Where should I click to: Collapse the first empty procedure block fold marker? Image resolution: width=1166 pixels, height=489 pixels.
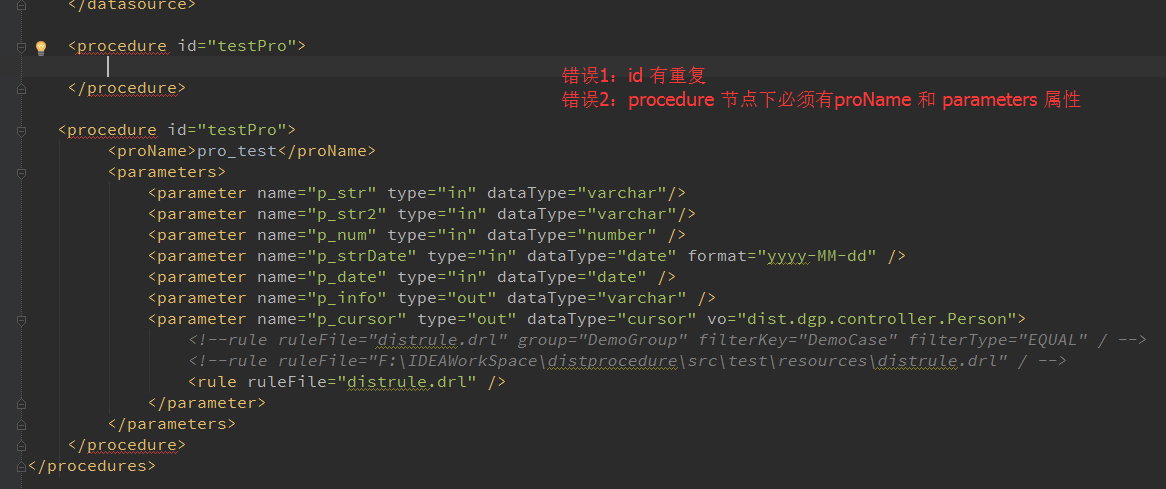click(21, 47)
